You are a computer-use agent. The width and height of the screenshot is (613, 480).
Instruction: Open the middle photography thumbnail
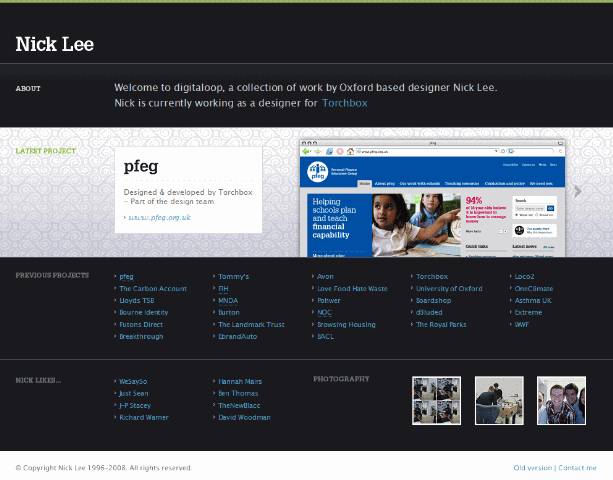499,401
